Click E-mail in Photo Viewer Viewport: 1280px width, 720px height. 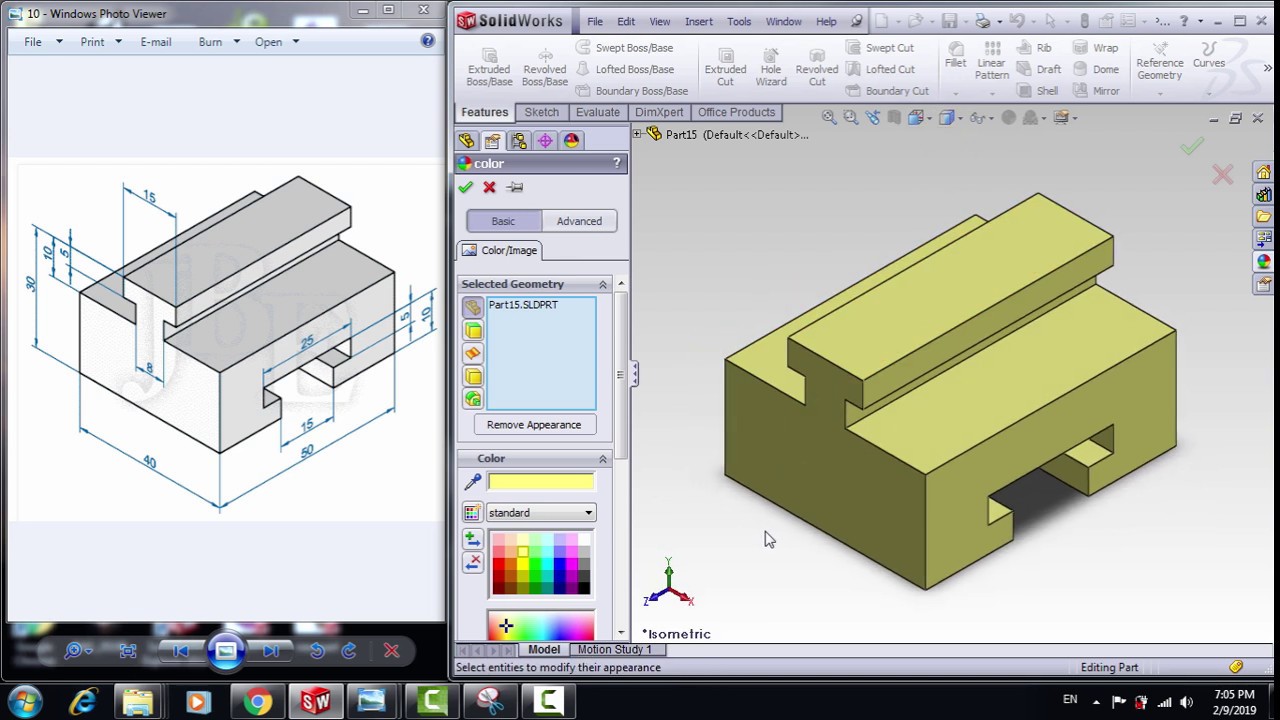(155, 42)
